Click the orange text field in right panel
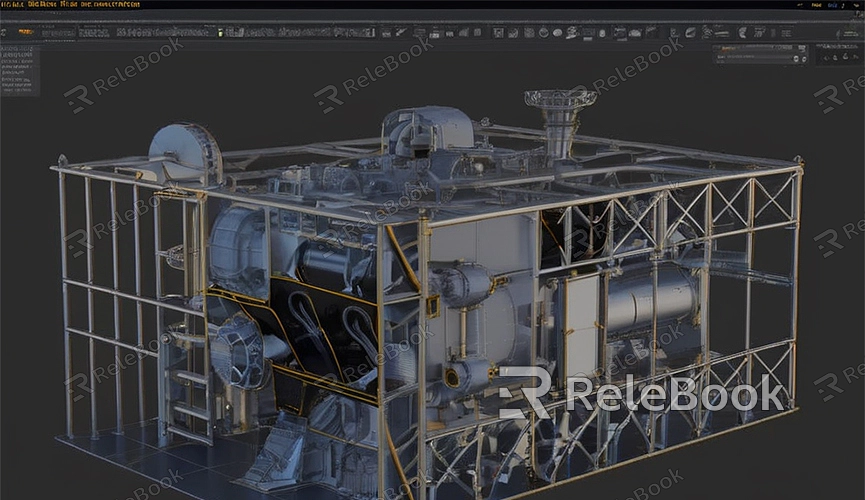The width and height of the screenshot is (865, 500). tap(728, 49)
